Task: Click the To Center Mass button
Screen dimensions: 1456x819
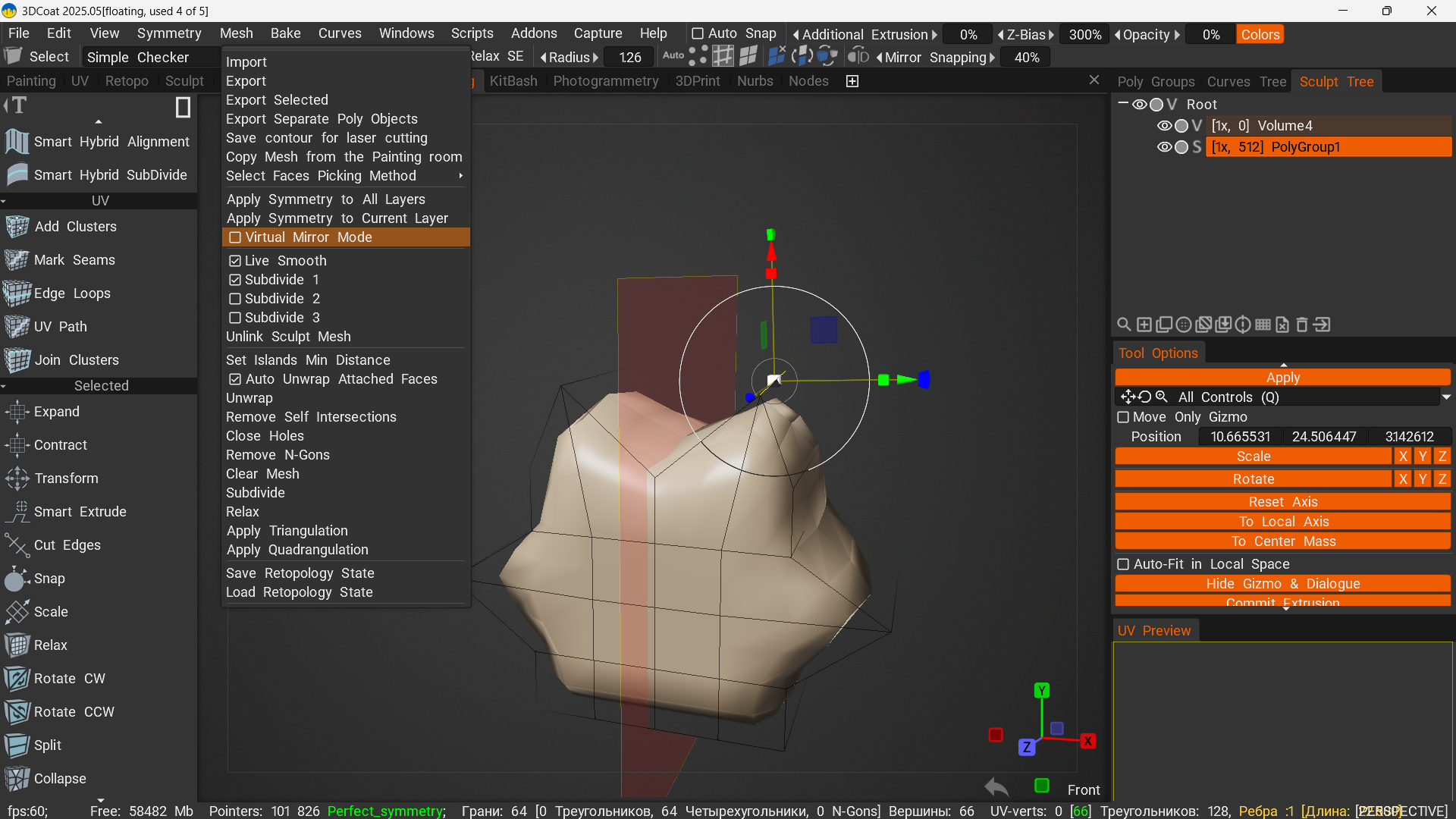Action: pyautogui.click(x=1282, y=541)
